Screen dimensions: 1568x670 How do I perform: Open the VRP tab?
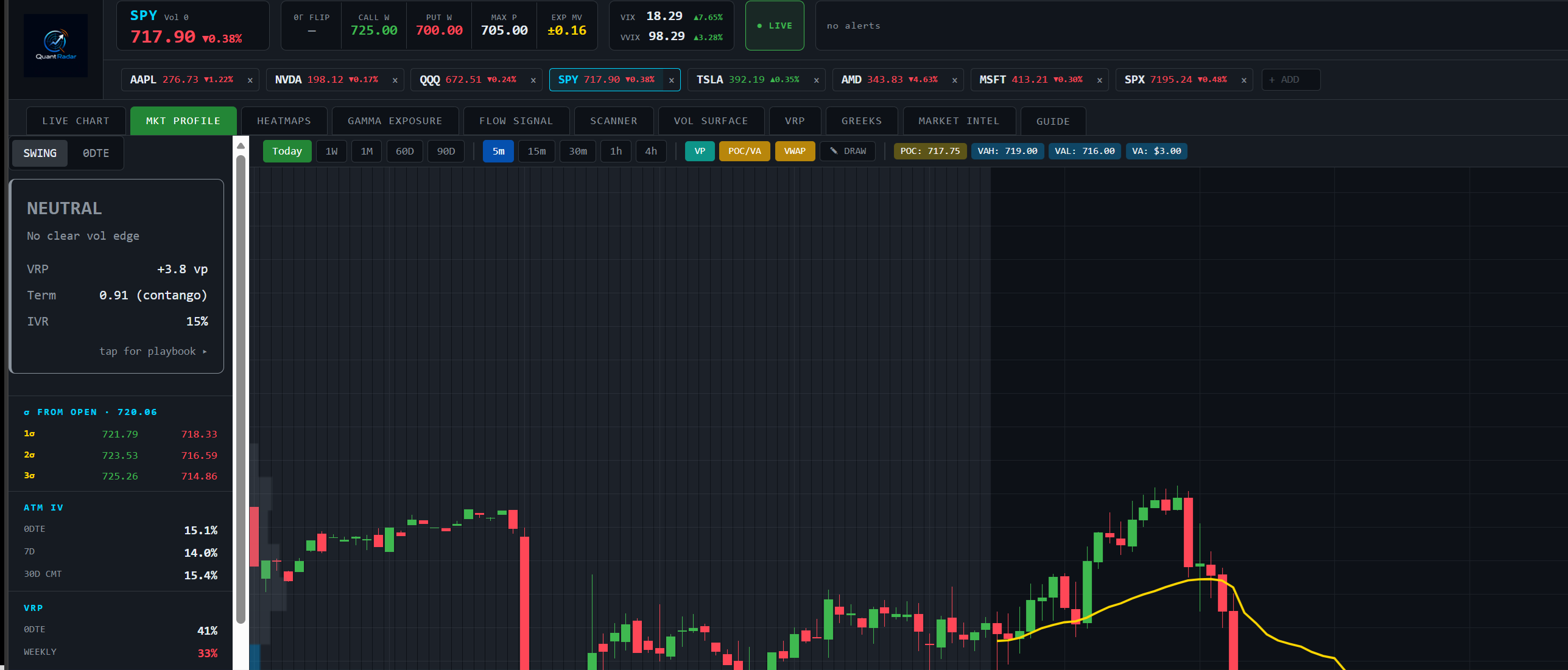coord(795,121)
